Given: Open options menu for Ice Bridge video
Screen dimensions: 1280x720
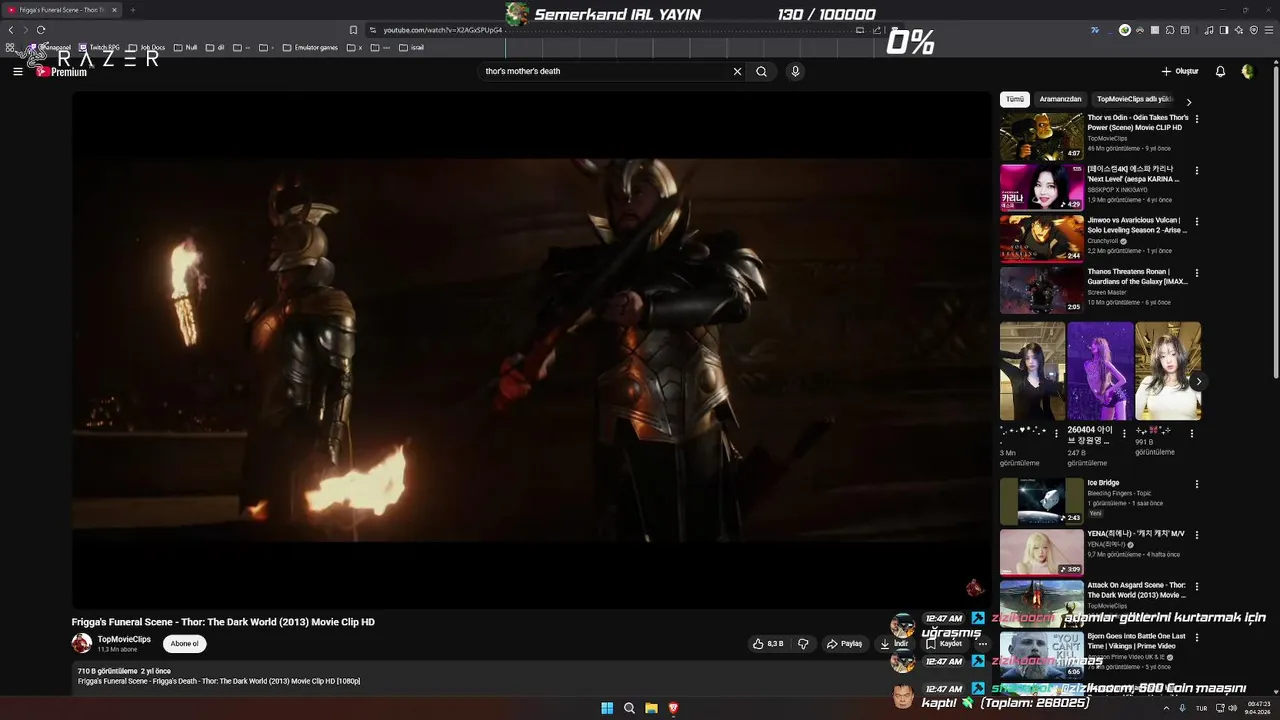Looking at the screenshot, I should tap(1197, 484).
